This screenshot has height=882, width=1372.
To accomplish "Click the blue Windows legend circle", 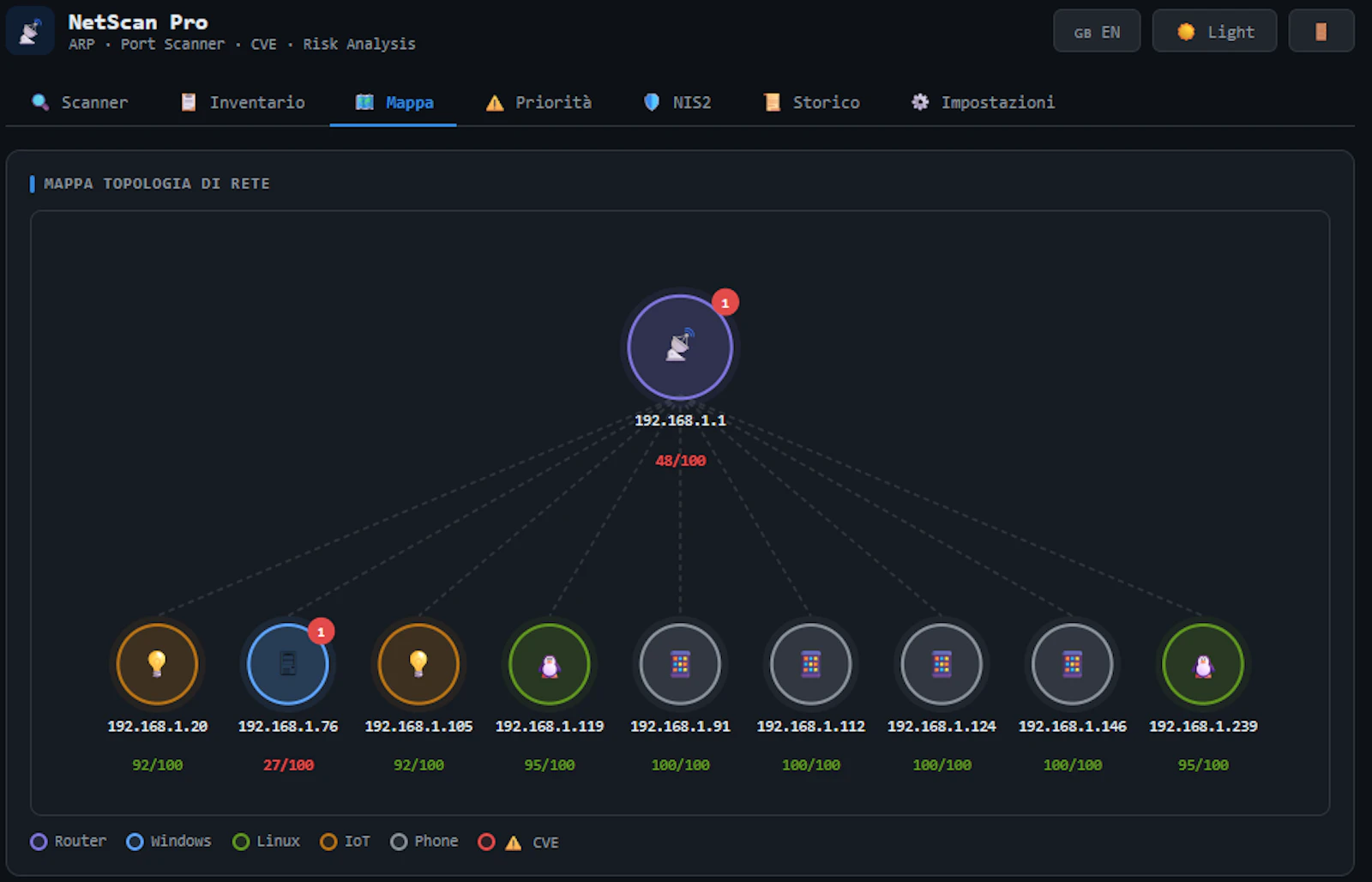I will [x=135, y=842].
